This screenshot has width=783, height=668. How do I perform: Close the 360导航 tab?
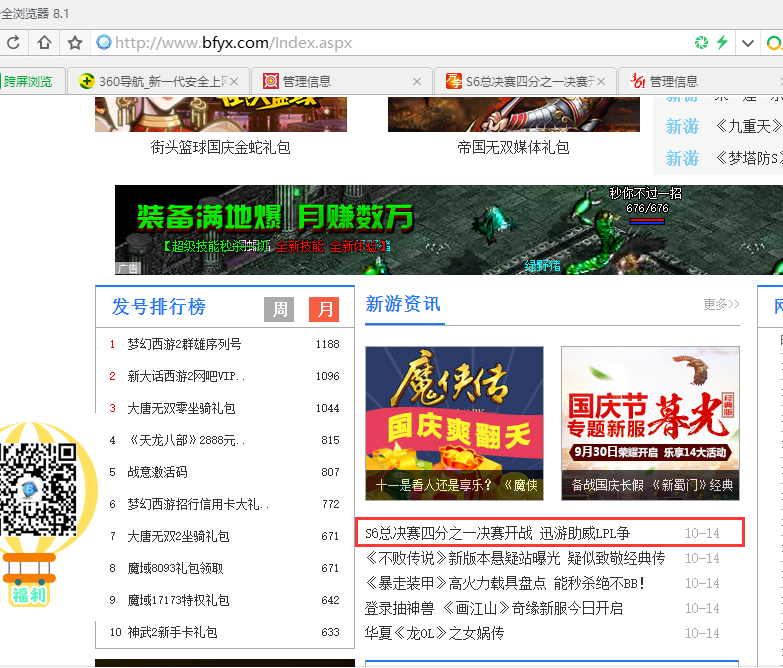pos(234,81)
